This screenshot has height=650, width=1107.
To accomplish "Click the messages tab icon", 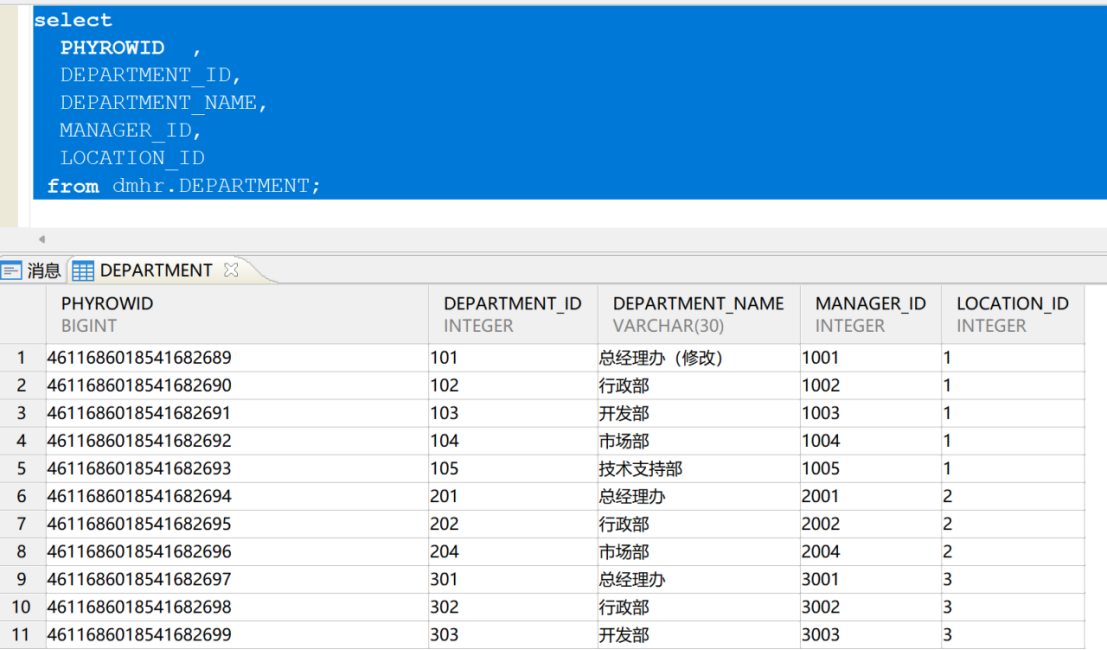I will click(x=11, y=270).
